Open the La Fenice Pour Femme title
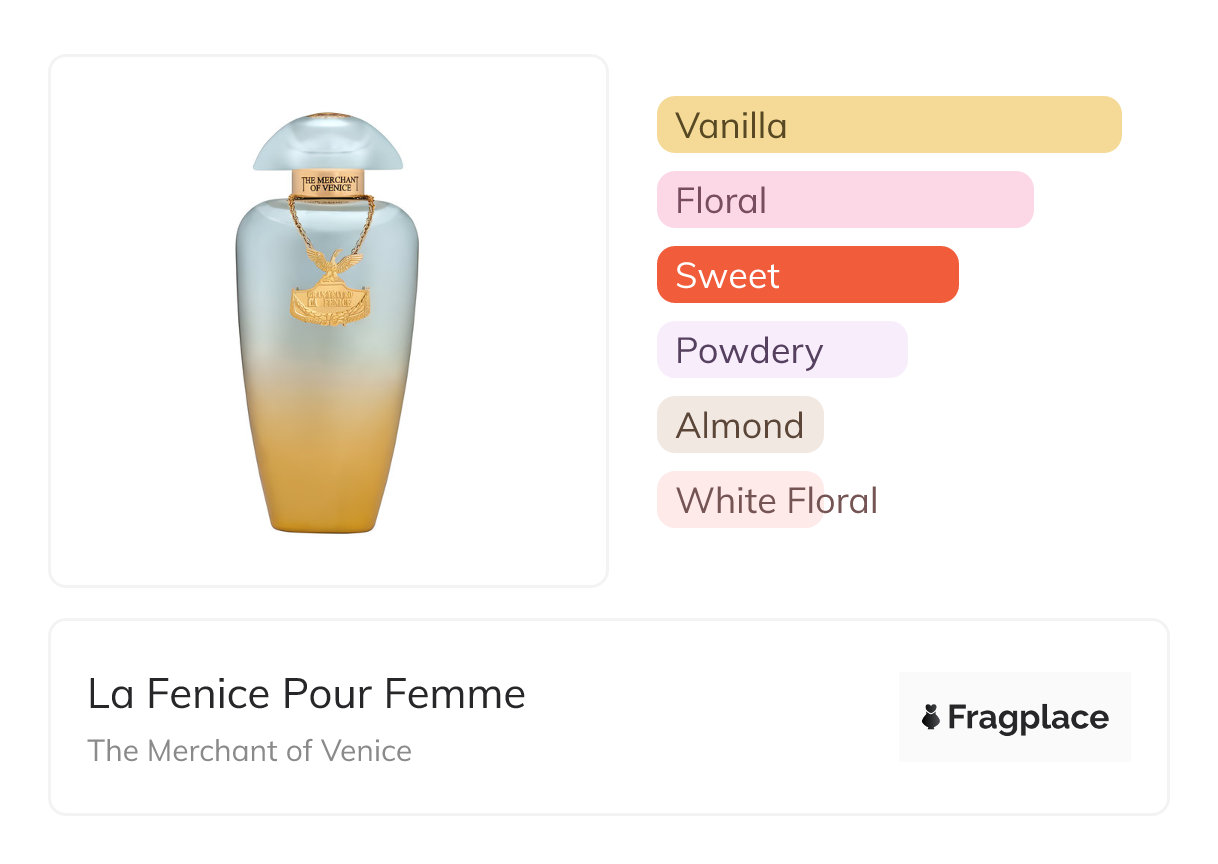Image resolution: width=1218 pixels, height=864 pixels. pyautogui.click(x=306, y=694)
